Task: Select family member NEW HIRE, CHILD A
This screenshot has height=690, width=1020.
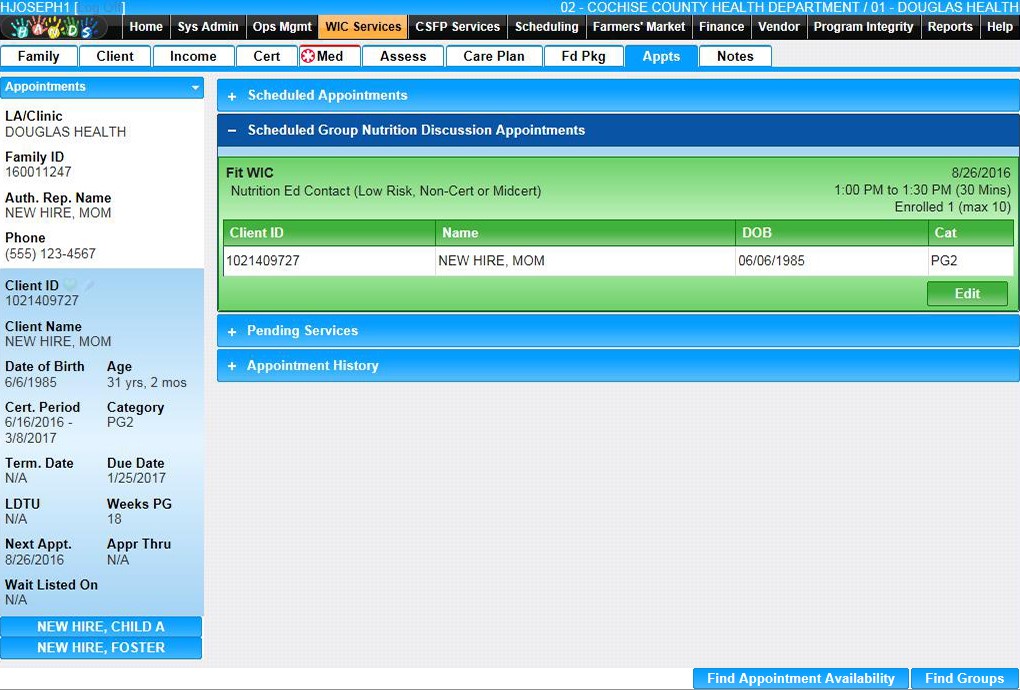Action: (101, 627)
